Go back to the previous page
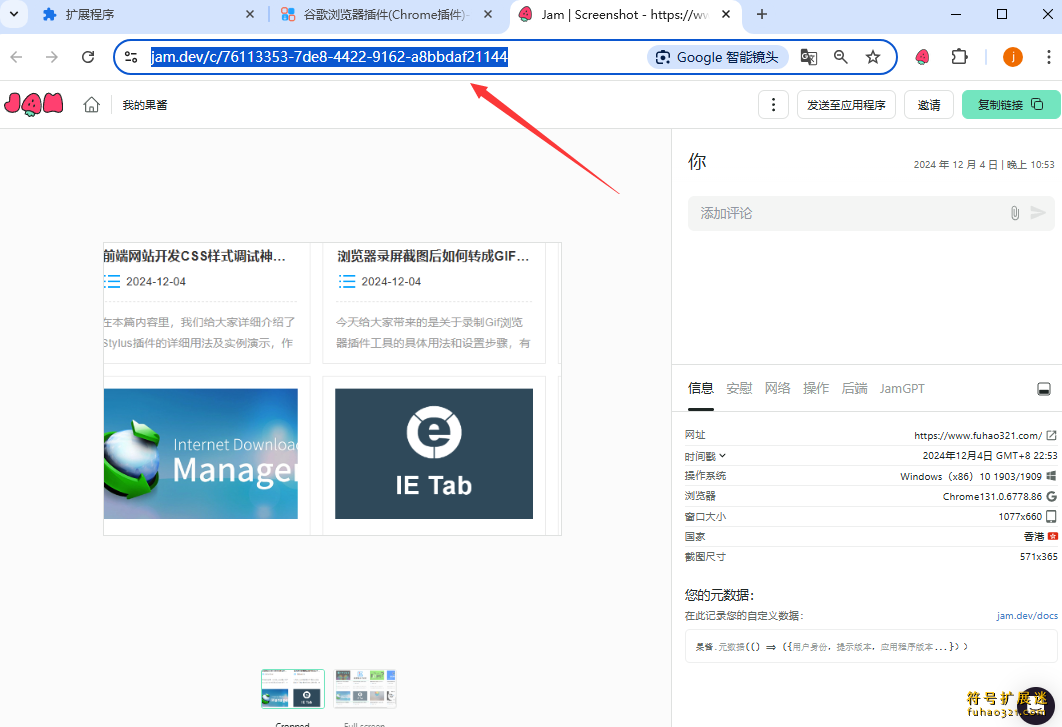The height and width of the screenshot is (727, 1062). (x=17, y=57)
